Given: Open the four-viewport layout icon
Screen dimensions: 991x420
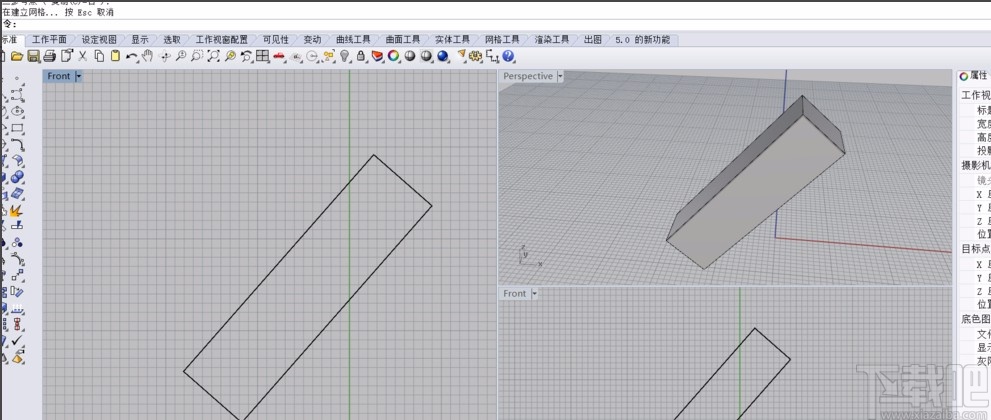Looking at the screenshot, I should point(263,56).
